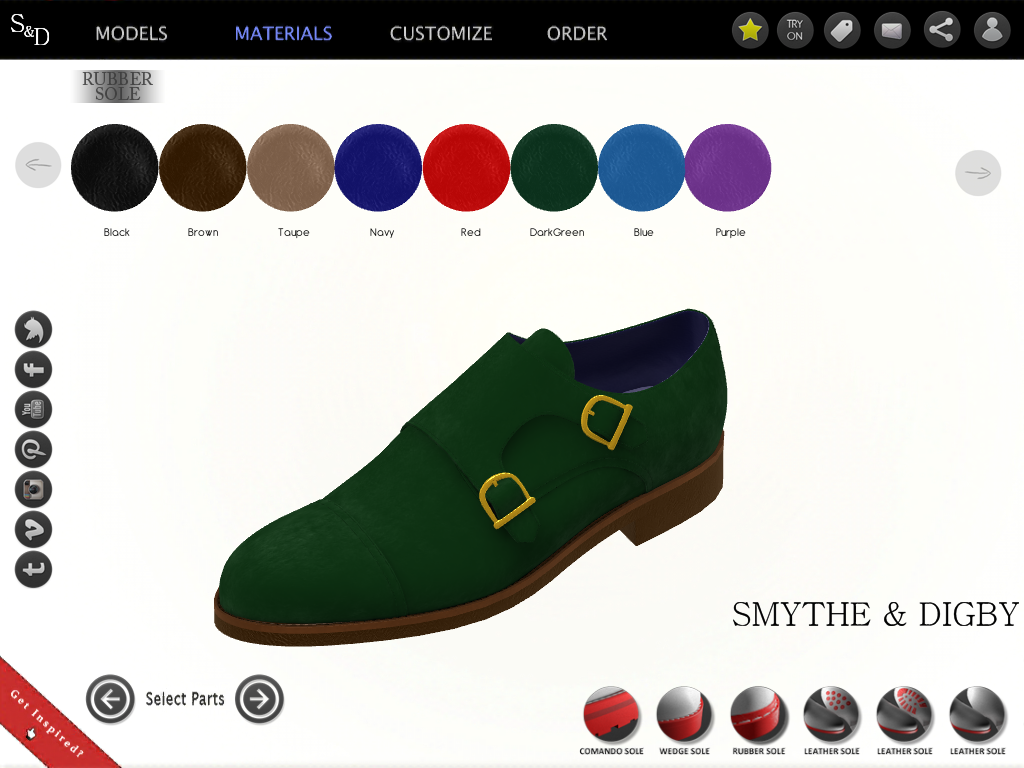This screenshot has width=1024, height=768.
Task: Click the Taupe text label
Action: [293, 232]
